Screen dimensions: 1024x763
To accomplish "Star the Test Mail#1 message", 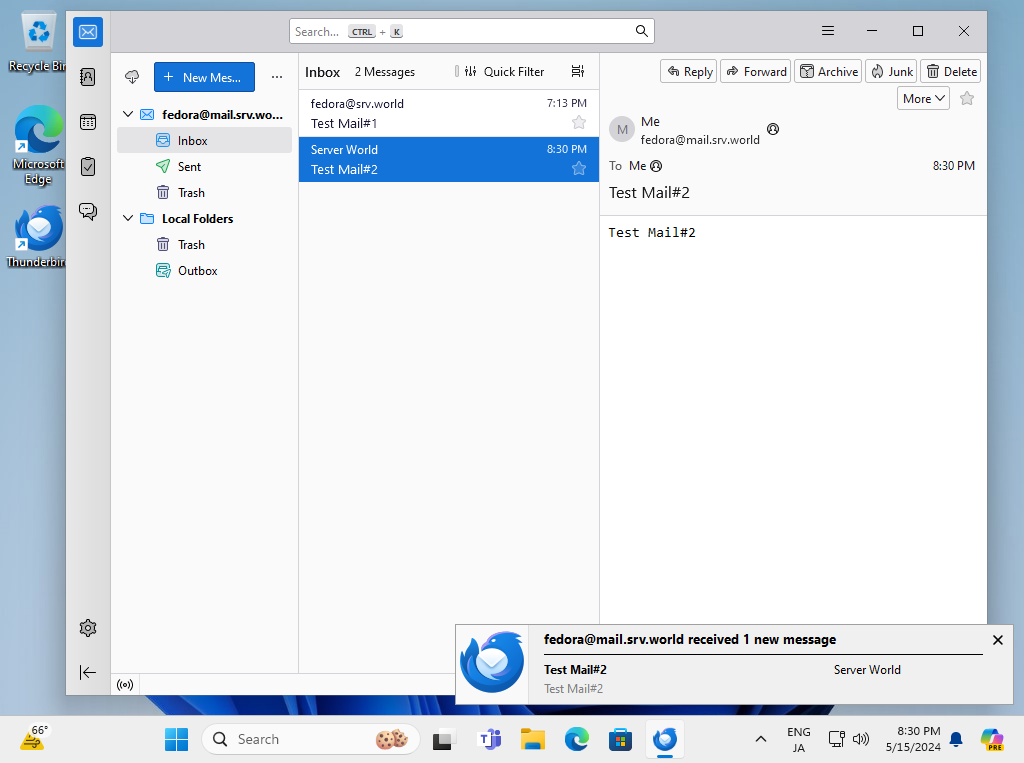I will pyautogui.click(x=578, y=122).
